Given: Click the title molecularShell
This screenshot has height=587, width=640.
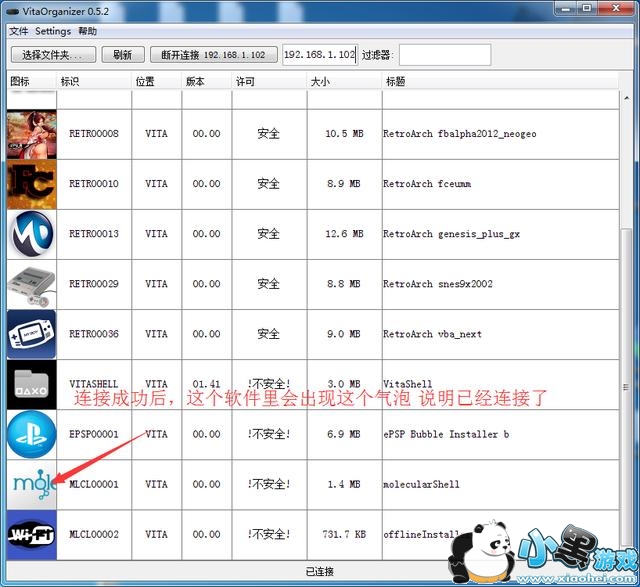Looking at the screenshot, I should point(421,485).
